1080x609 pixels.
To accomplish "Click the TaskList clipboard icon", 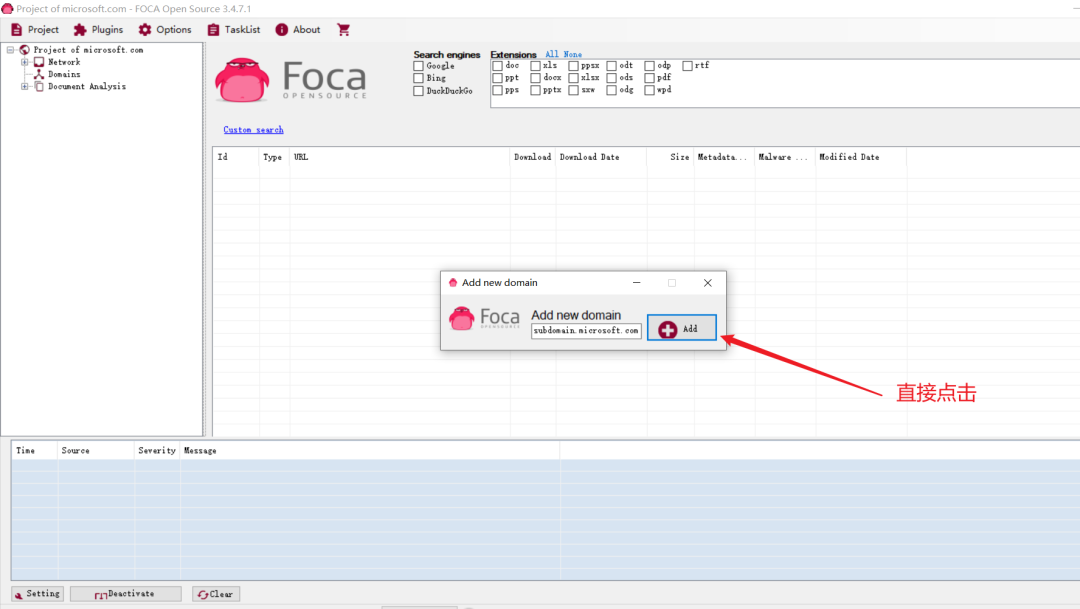I will (214, 30).
